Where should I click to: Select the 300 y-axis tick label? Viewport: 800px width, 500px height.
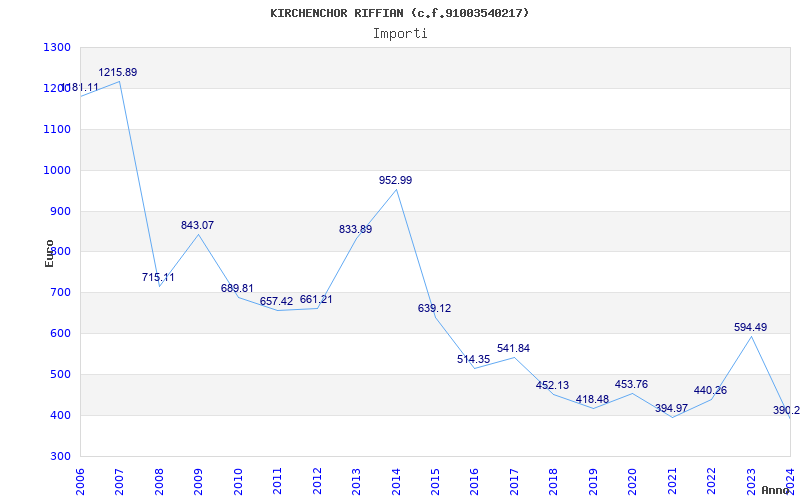(x=60, y=456)
